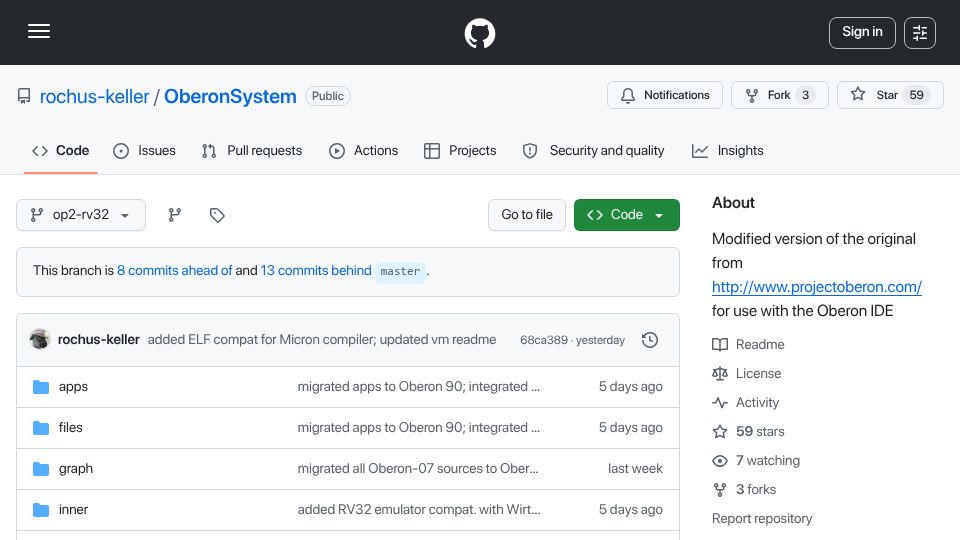This screenshot has height=540, width=960.
Task: View tags icon
Action: 217,215
